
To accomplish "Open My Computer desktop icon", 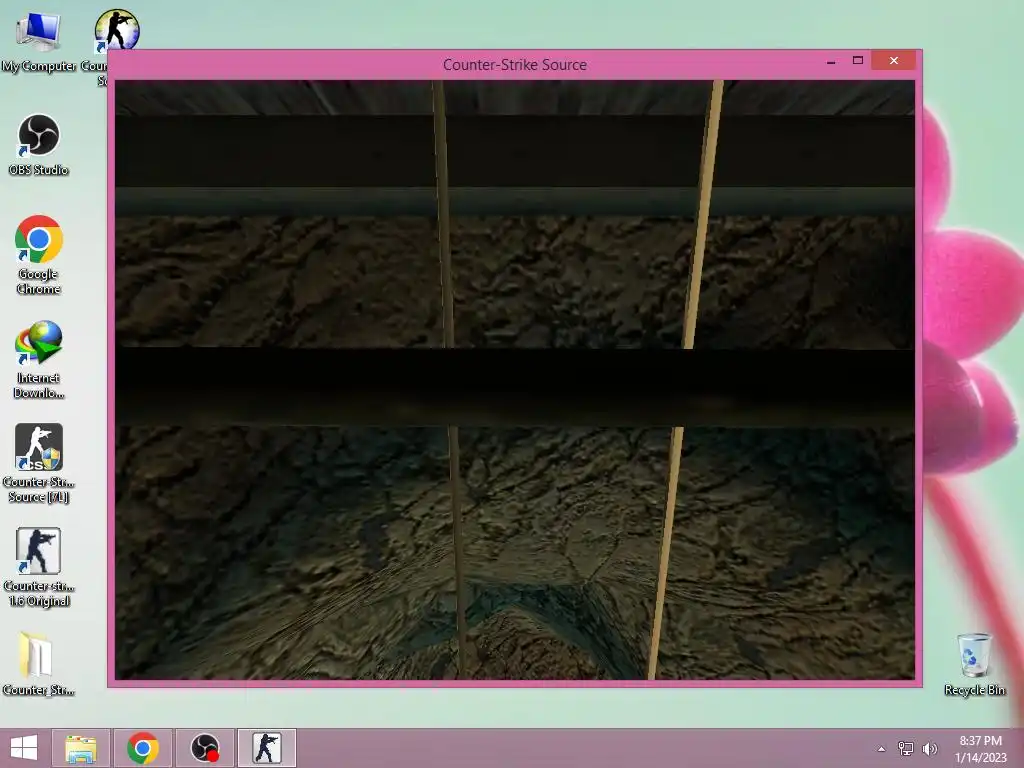I will coord(38,40).
